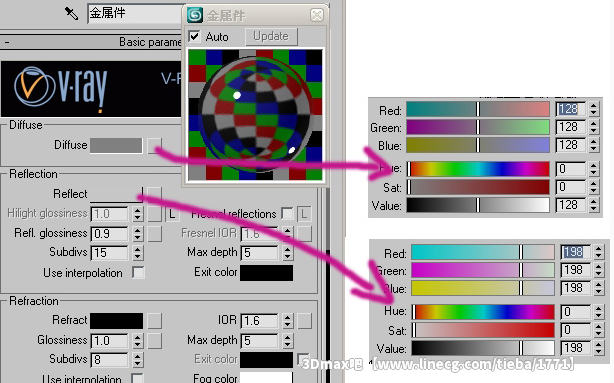Adjust the Value 128 spinner
Viewport: 614px width, 383px height.
(594, 205)
